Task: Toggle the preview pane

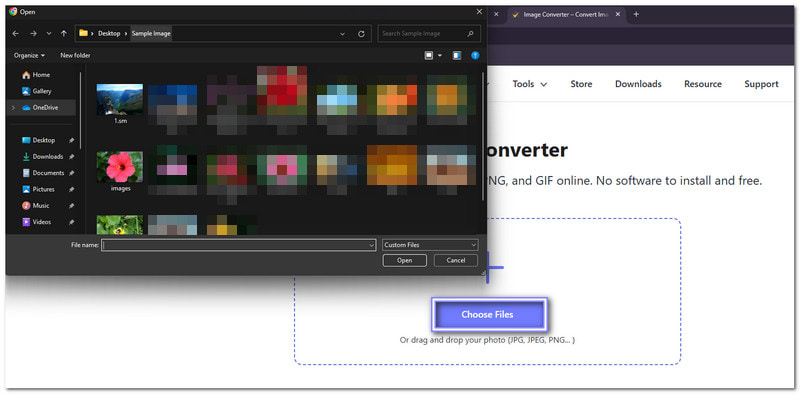Action: pyautogui.click(x=457, y=55)
